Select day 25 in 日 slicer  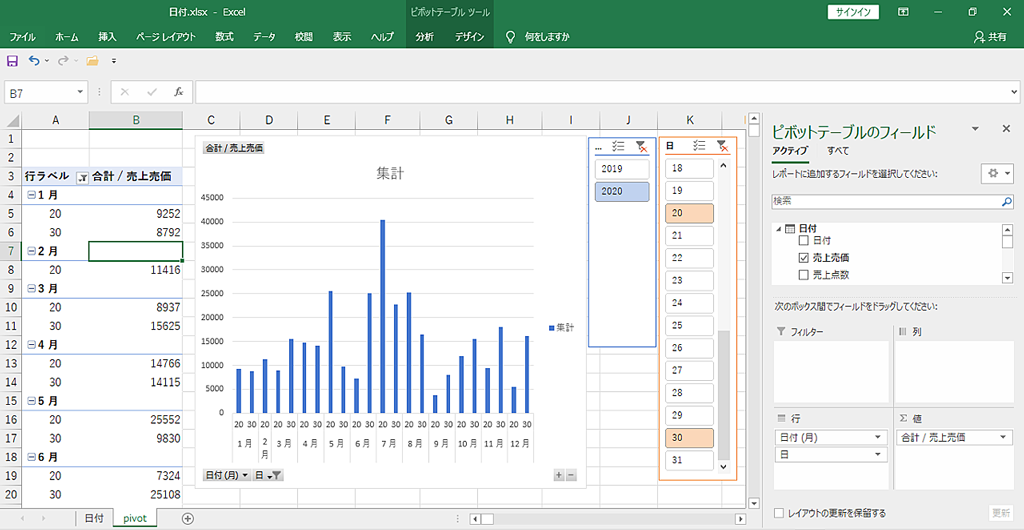(689, 325)
